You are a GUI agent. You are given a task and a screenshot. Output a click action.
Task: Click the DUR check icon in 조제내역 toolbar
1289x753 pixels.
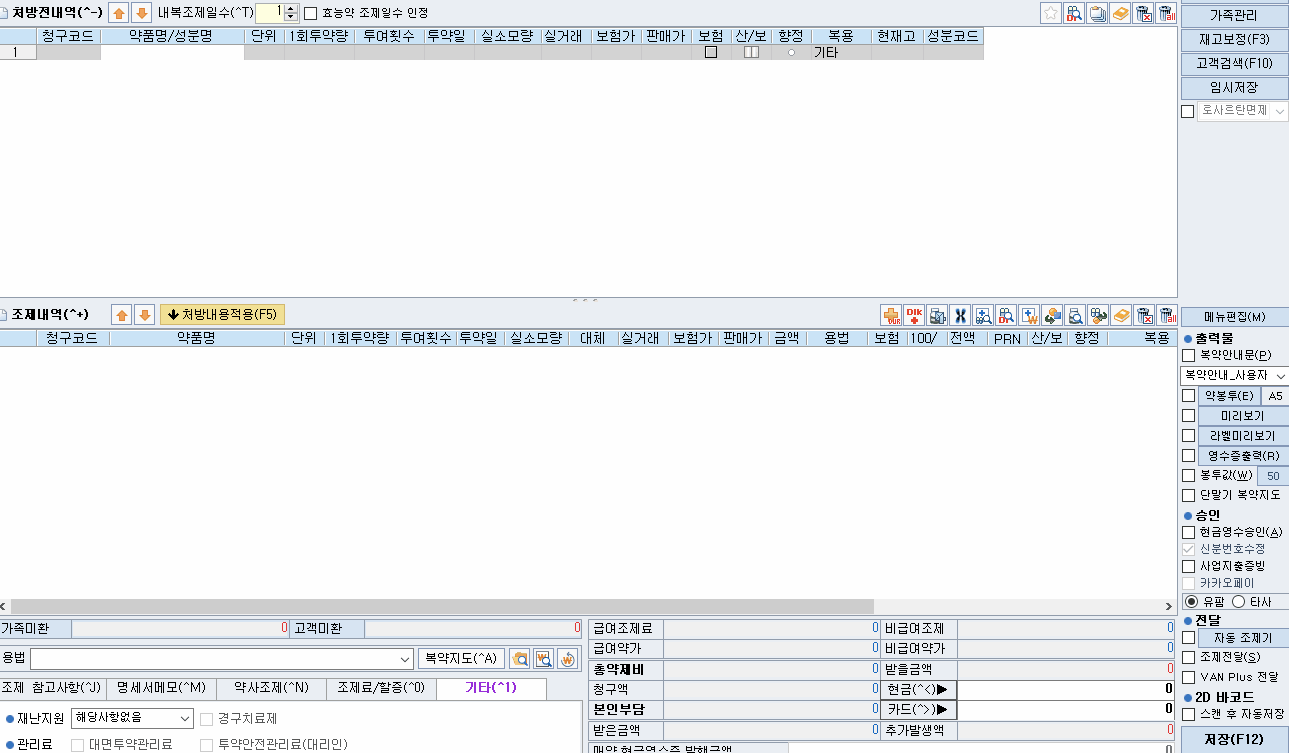[x=890, y=315]
